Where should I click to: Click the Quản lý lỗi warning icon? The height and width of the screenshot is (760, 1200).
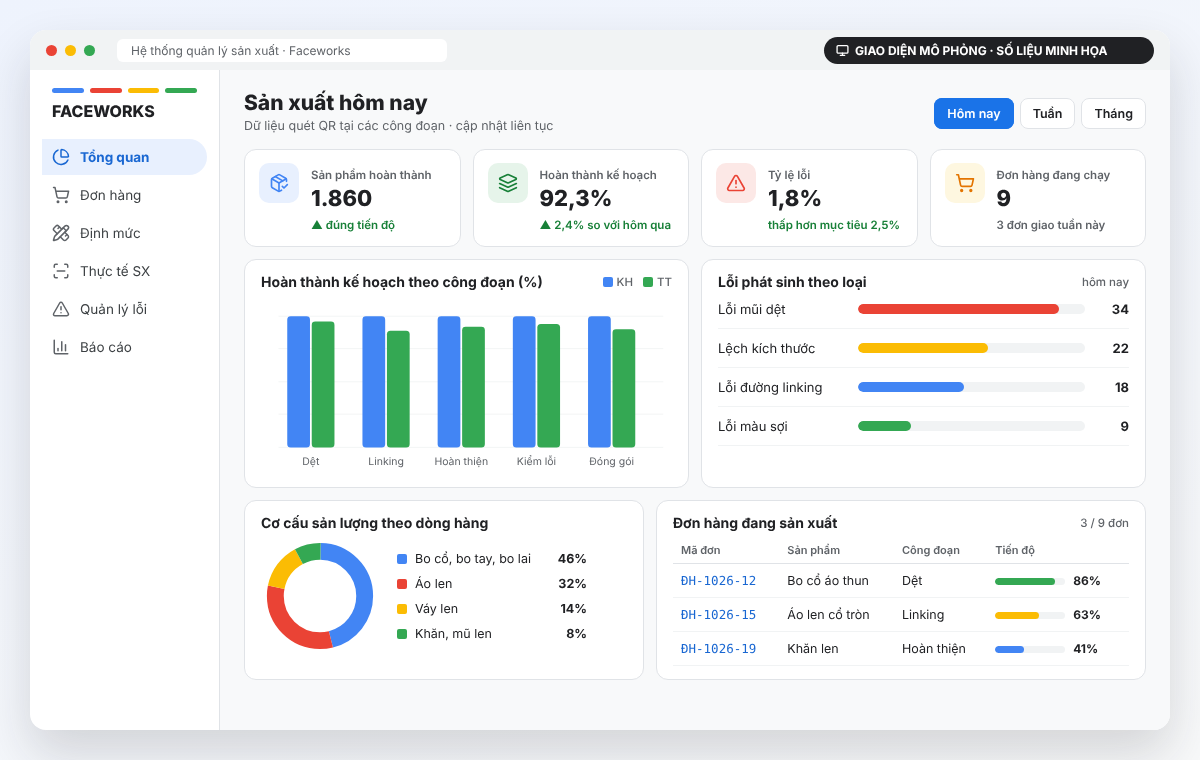[61, 309]
